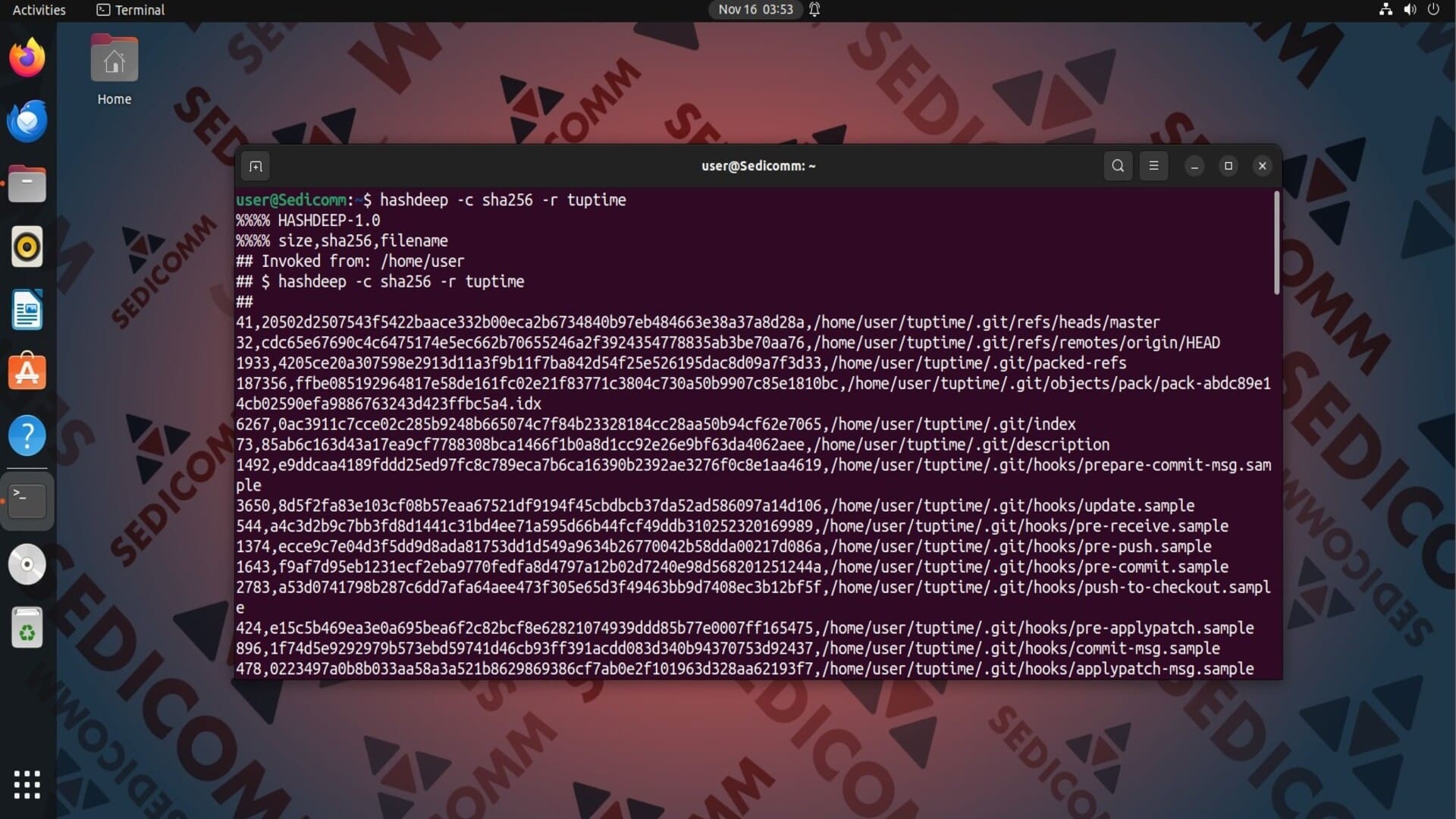Open the date and time calendar

(755, 10)
